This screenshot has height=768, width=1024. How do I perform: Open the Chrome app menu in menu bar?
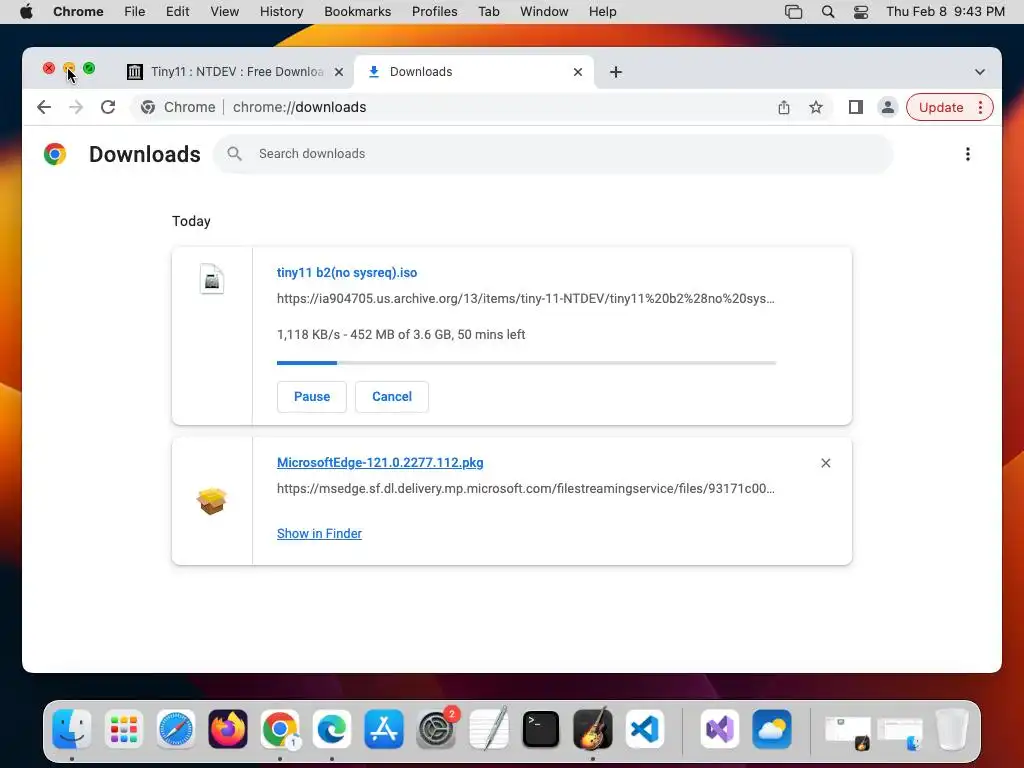coord(78,12)
